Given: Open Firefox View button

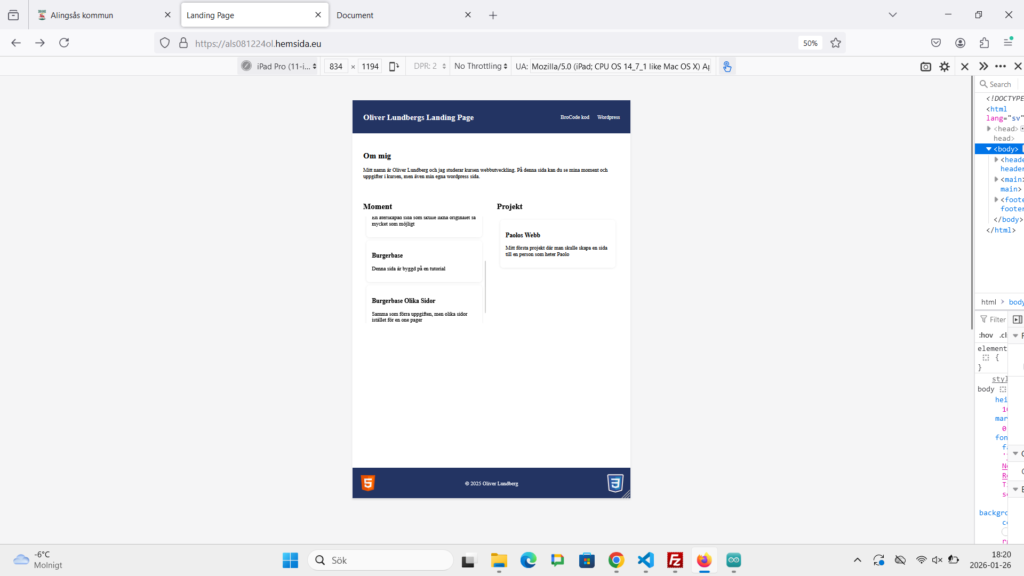Looking at the screenshot, I should (13, 15).
